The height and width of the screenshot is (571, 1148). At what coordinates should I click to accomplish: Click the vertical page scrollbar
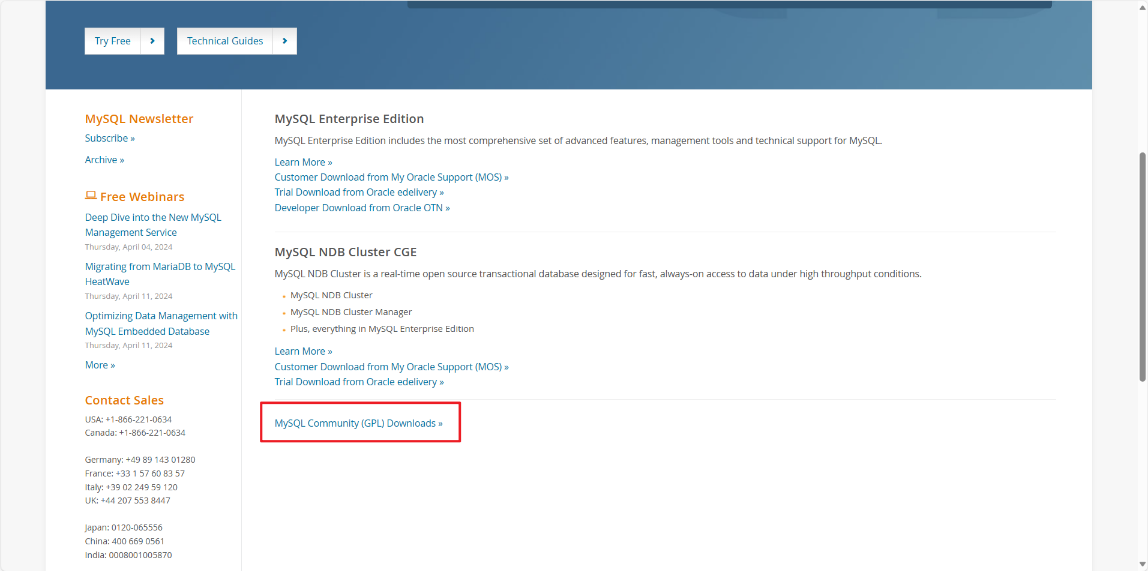pos(1142,267)
